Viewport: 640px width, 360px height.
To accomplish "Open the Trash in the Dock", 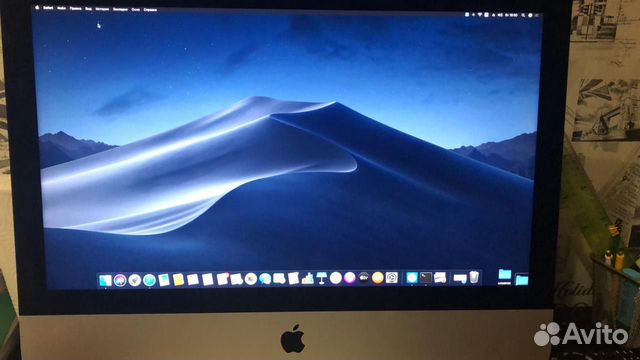I will point(474,277).
